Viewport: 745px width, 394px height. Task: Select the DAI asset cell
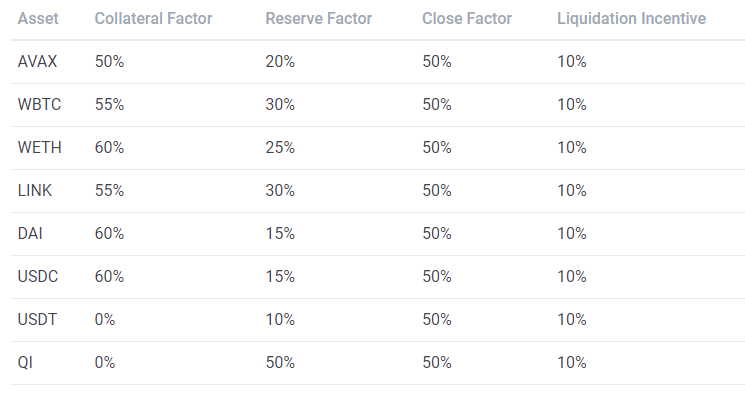(x=30, y=233)
